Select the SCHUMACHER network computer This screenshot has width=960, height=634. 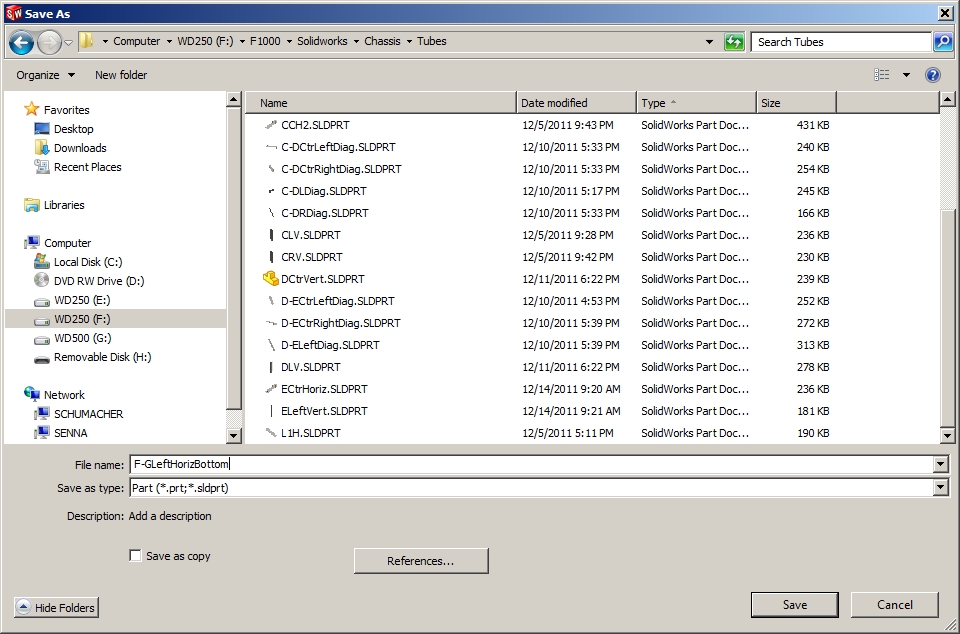[x=88, y=414]
